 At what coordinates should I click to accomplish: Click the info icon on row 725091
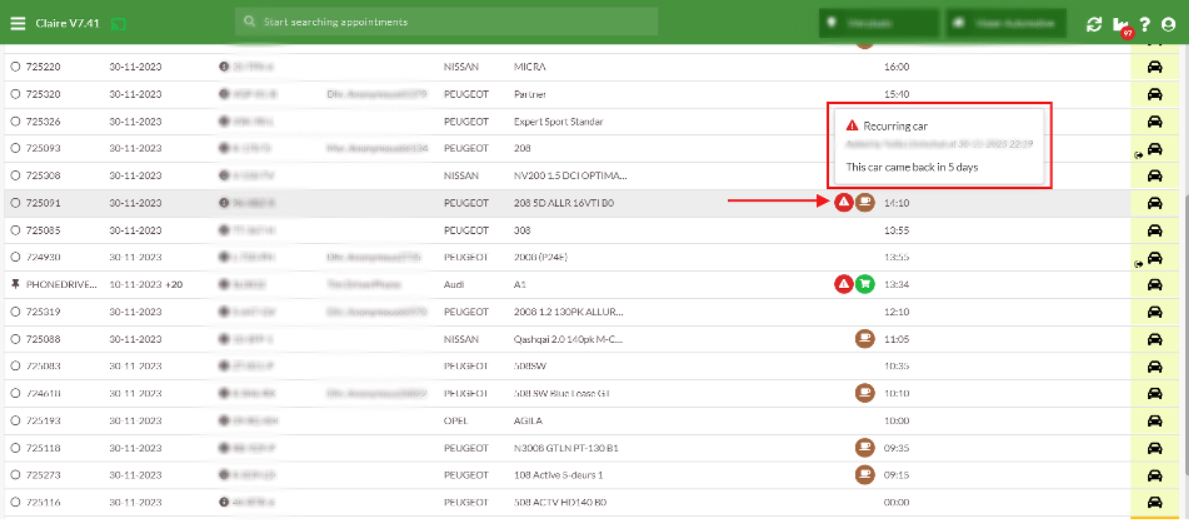[x=224, y=202]
